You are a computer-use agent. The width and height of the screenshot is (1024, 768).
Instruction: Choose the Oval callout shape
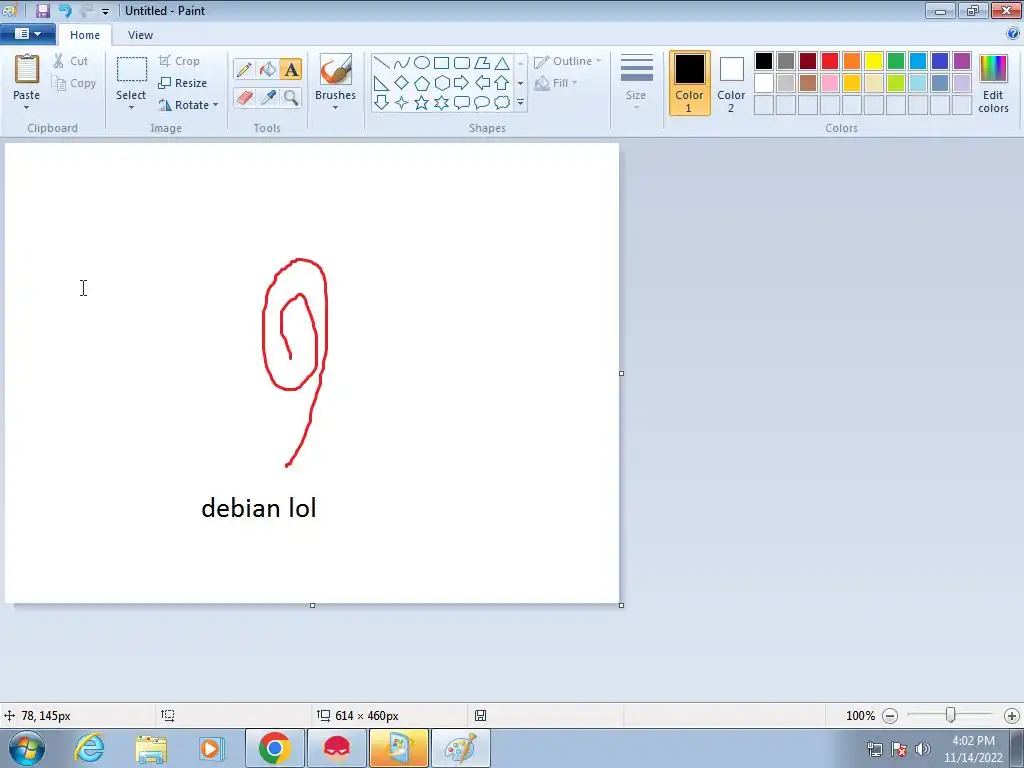[482, 103]
